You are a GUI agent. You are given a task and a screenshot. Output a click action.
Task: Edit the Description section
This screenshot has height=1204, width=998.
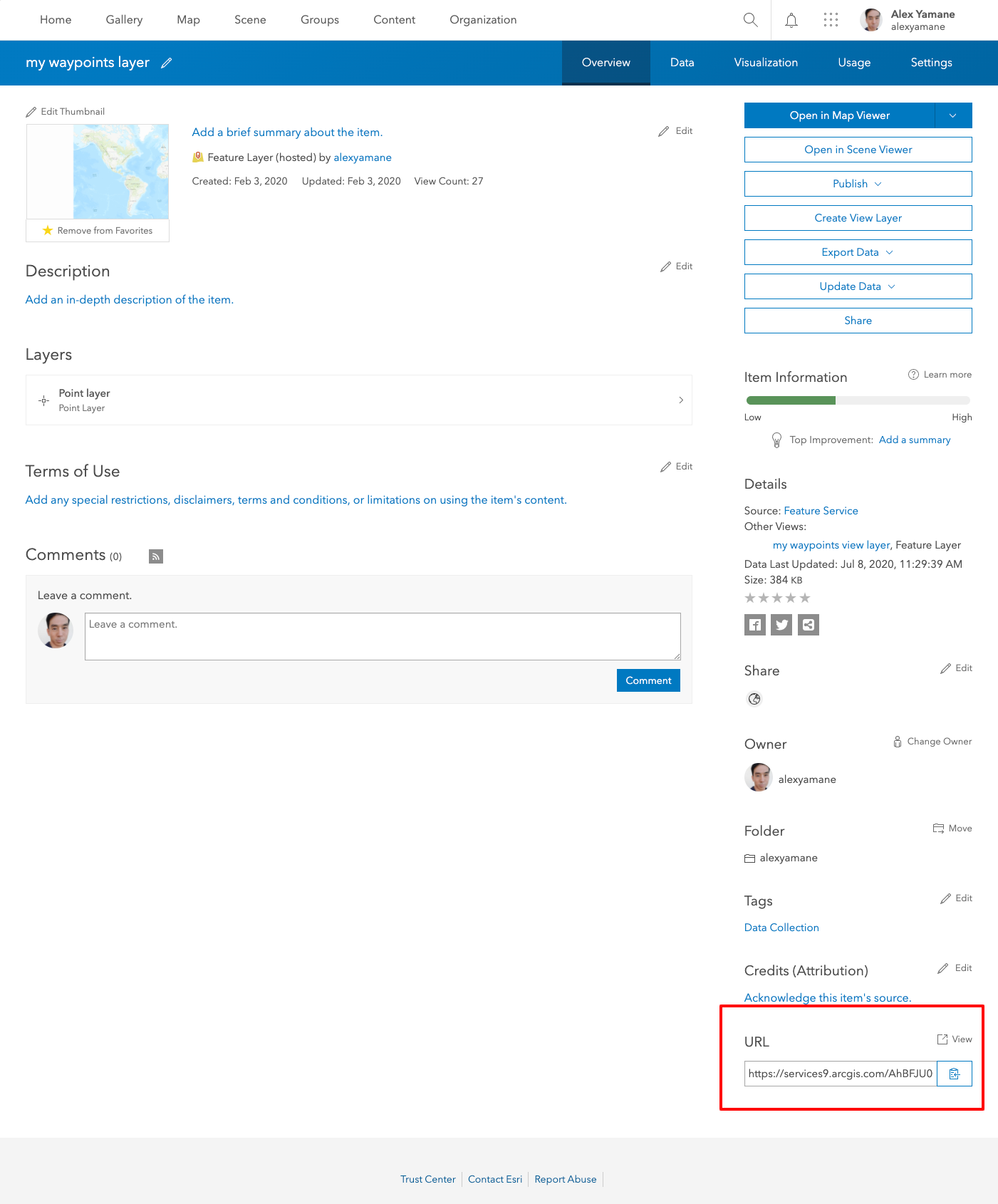[676, 266]
